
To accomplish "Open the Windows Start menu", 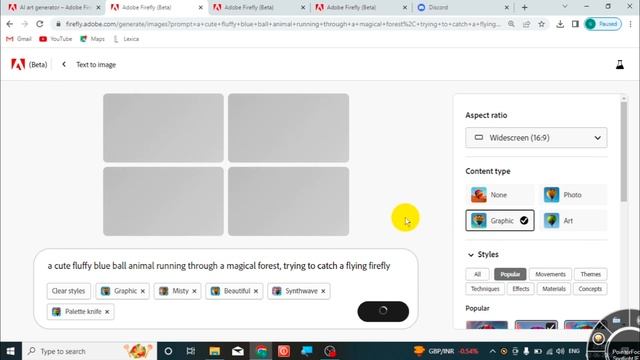I will click(10, 351).
